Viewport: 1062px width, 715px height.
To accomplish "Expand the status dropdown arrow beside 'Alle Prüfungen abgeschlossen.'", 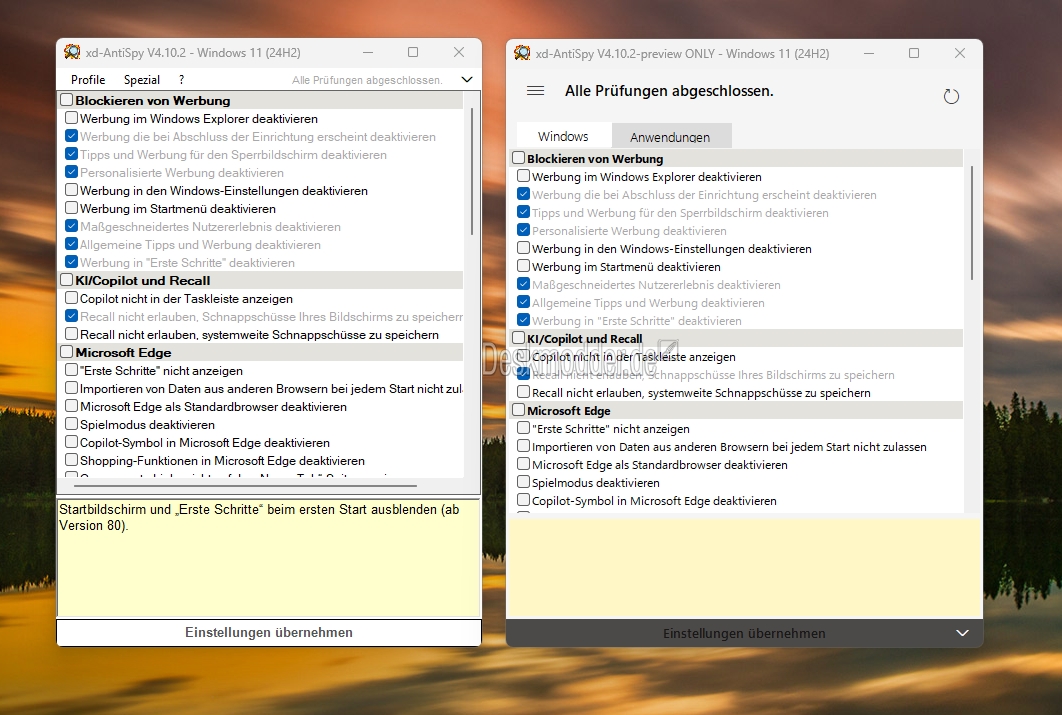I will tap(467, 79).
